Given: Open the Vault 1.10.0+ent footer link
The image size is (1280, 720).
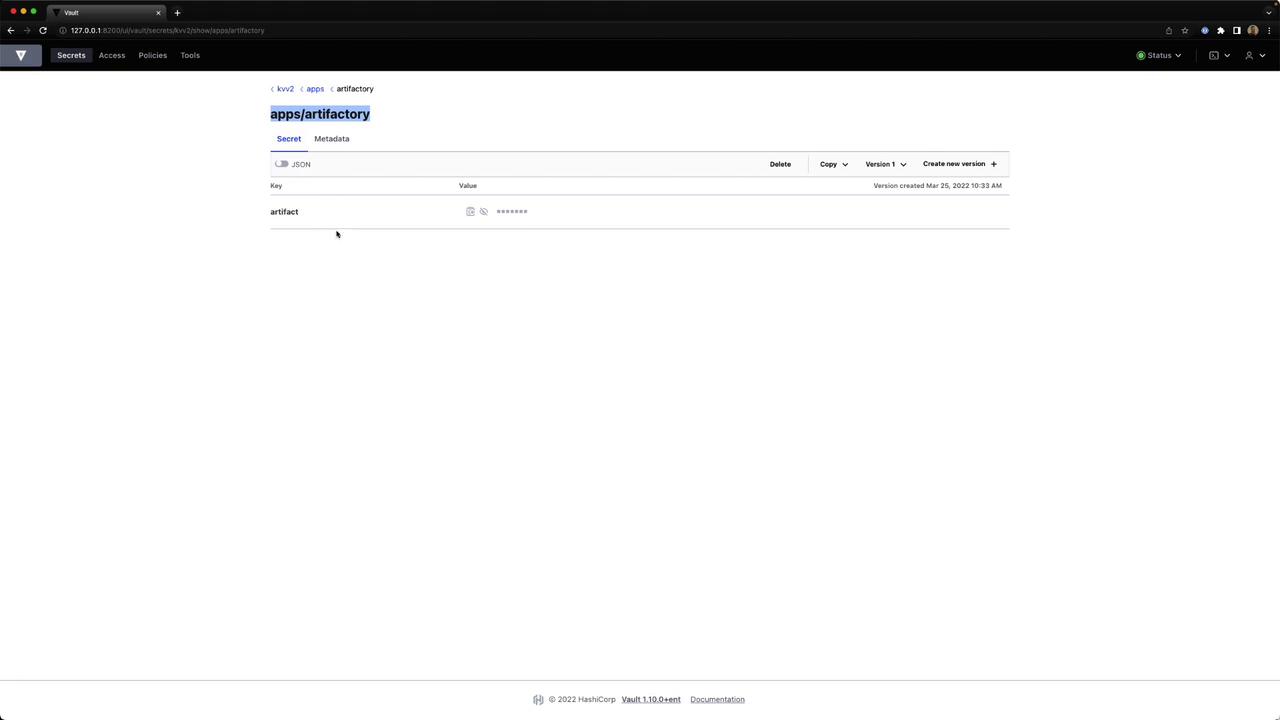Looking at the screenshot, I should [x=651, y=699].
